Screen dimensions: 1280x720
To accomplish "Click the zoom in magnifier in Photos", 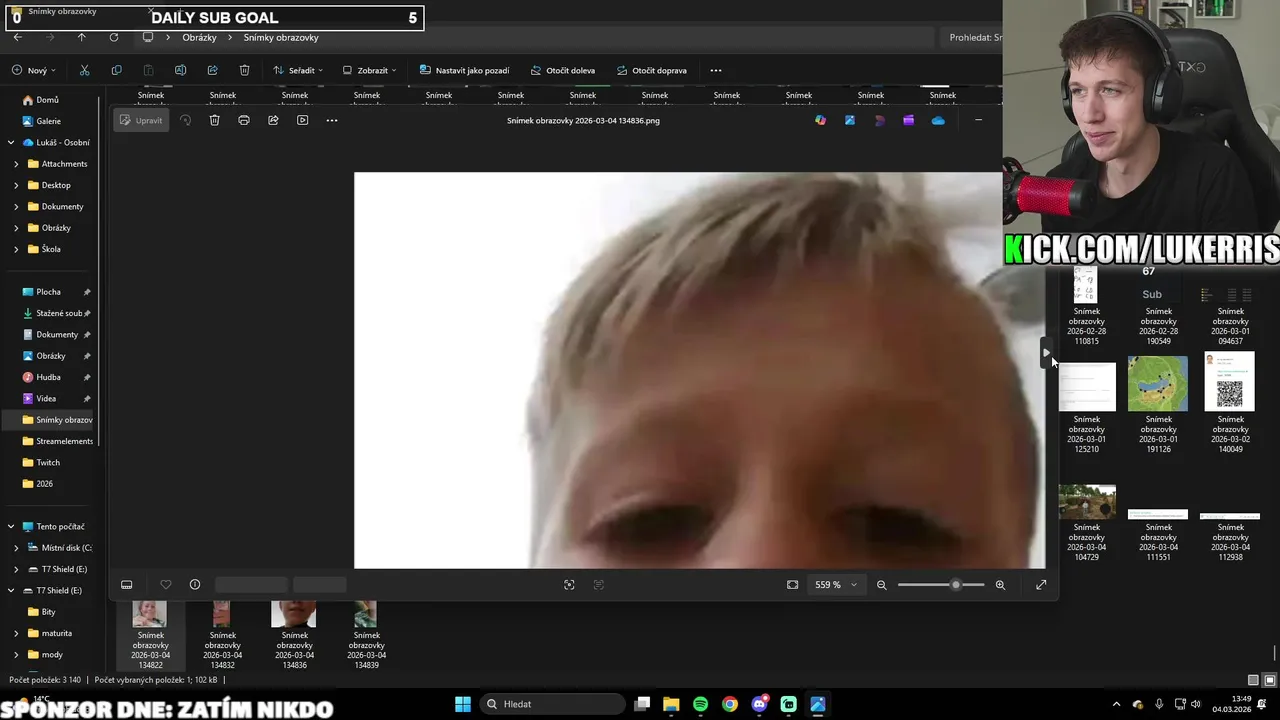I will pos(1000,585).
